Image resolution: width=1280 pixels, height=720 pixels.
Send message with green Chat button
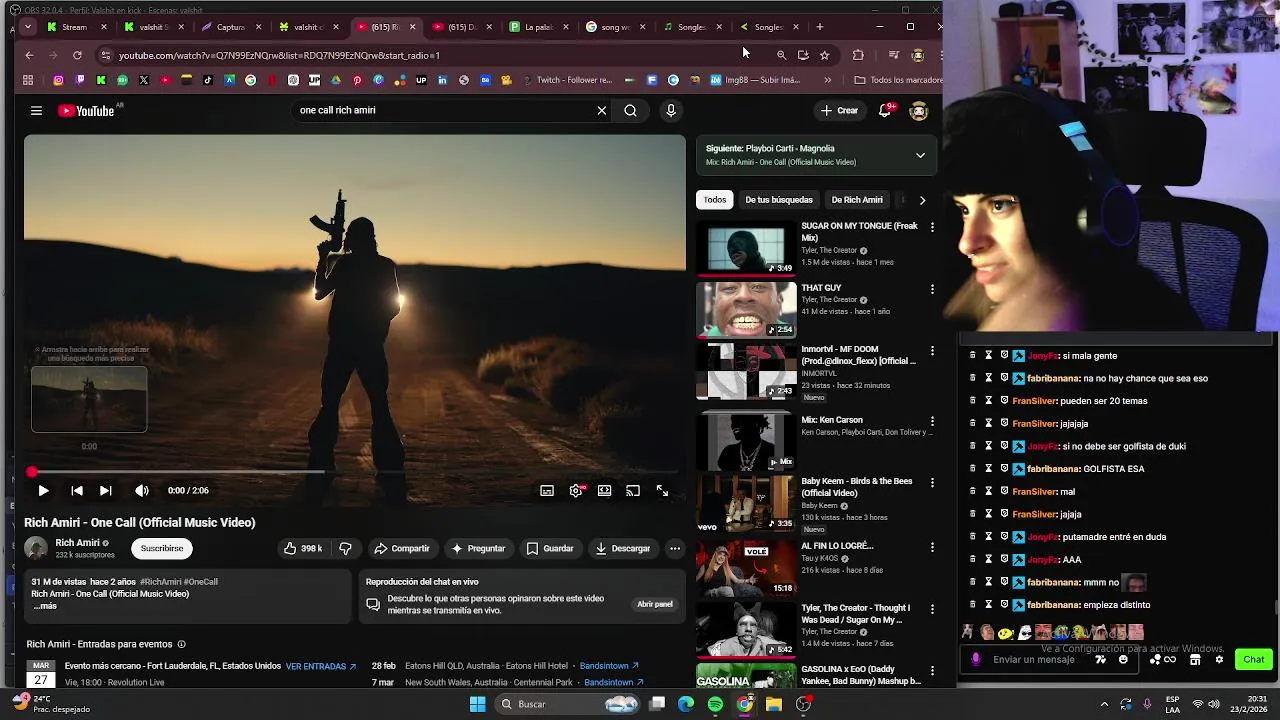pyautogui.click(x=1254, y=660)
